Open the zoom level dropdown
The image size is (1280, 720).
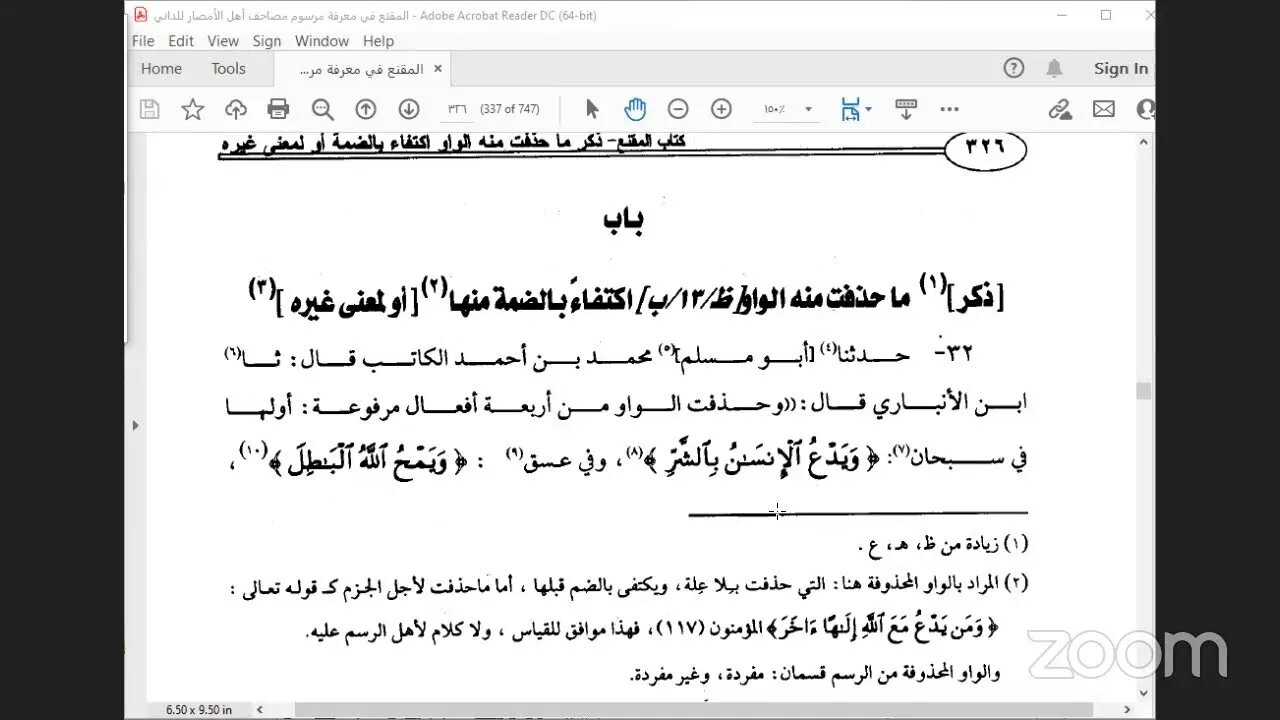tap(808, 110)
